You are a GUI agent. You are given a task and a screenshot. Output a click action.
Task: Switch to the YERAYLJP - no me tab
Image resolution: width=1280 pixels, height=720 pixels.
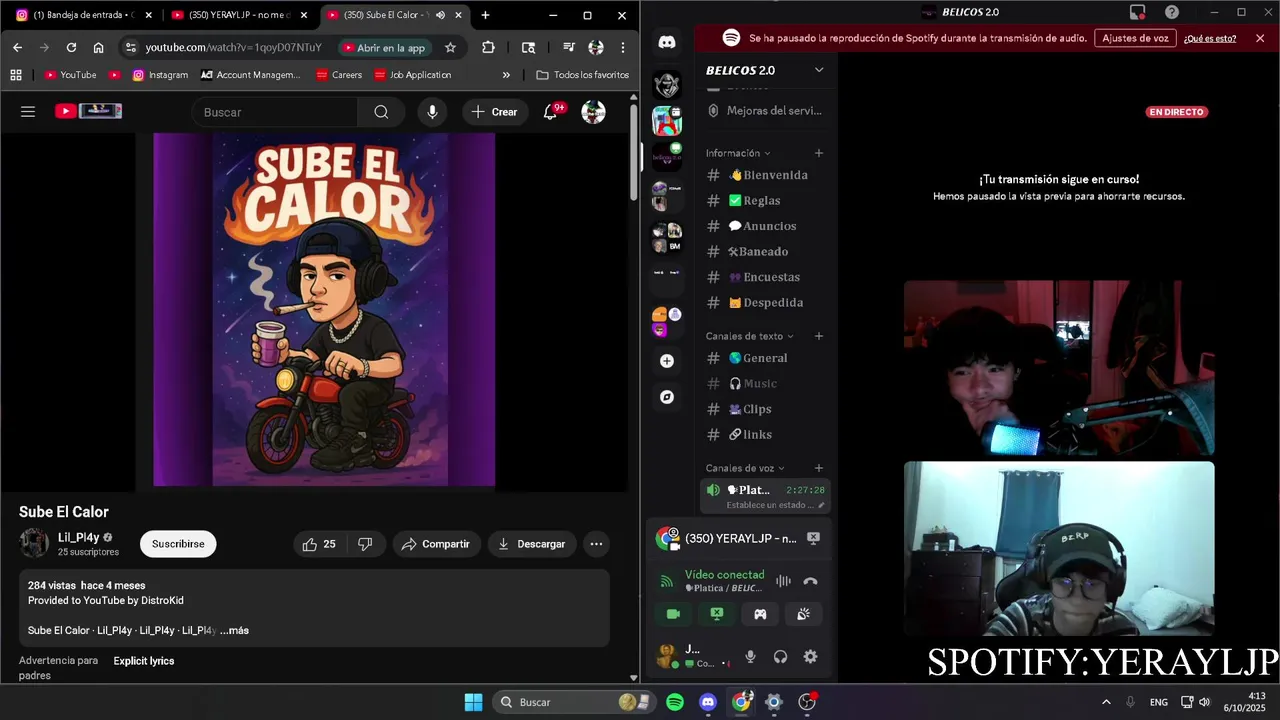(238, 15)
